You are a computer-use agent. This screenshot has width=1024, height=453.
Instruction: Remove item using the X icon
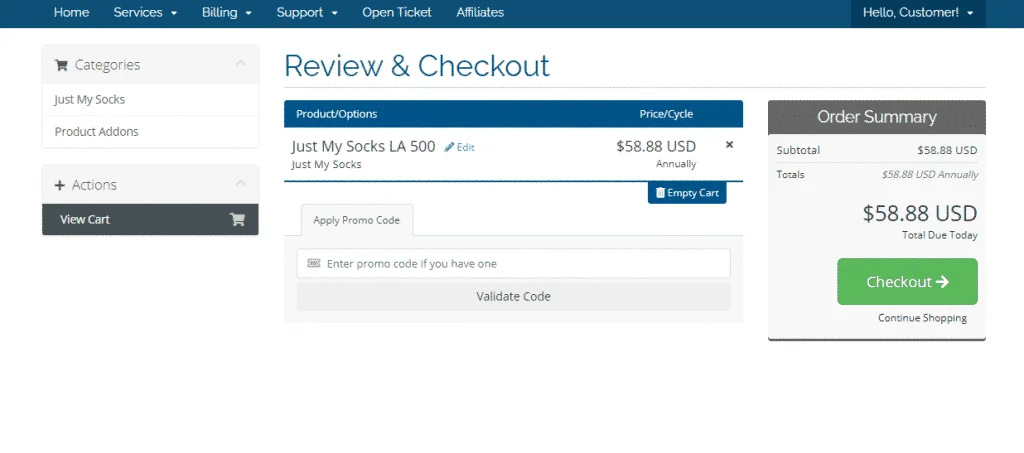click(x=729, y=145)
